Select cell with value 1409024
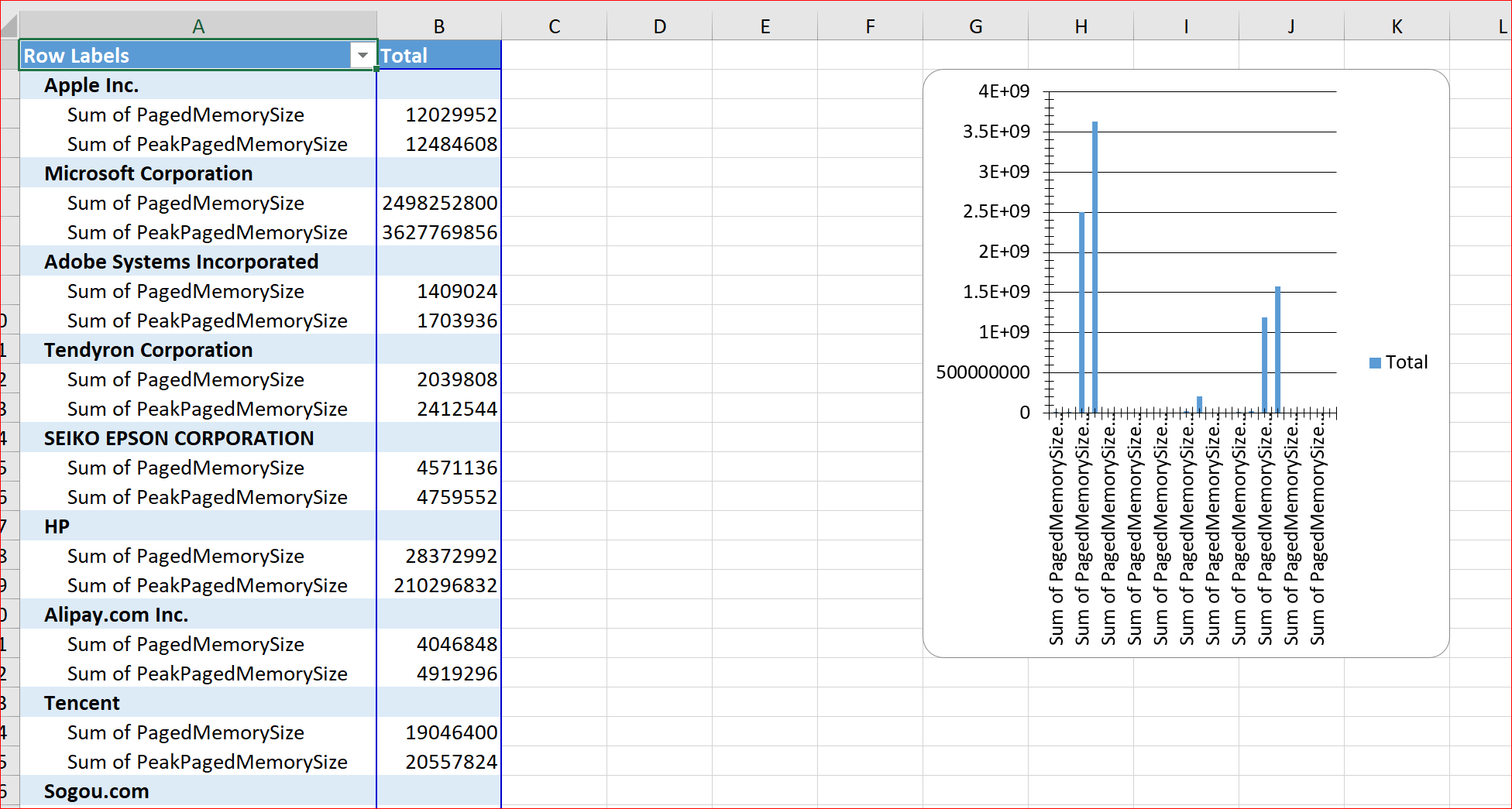Viewport: 1512px width, 809px height. (439, 291)
